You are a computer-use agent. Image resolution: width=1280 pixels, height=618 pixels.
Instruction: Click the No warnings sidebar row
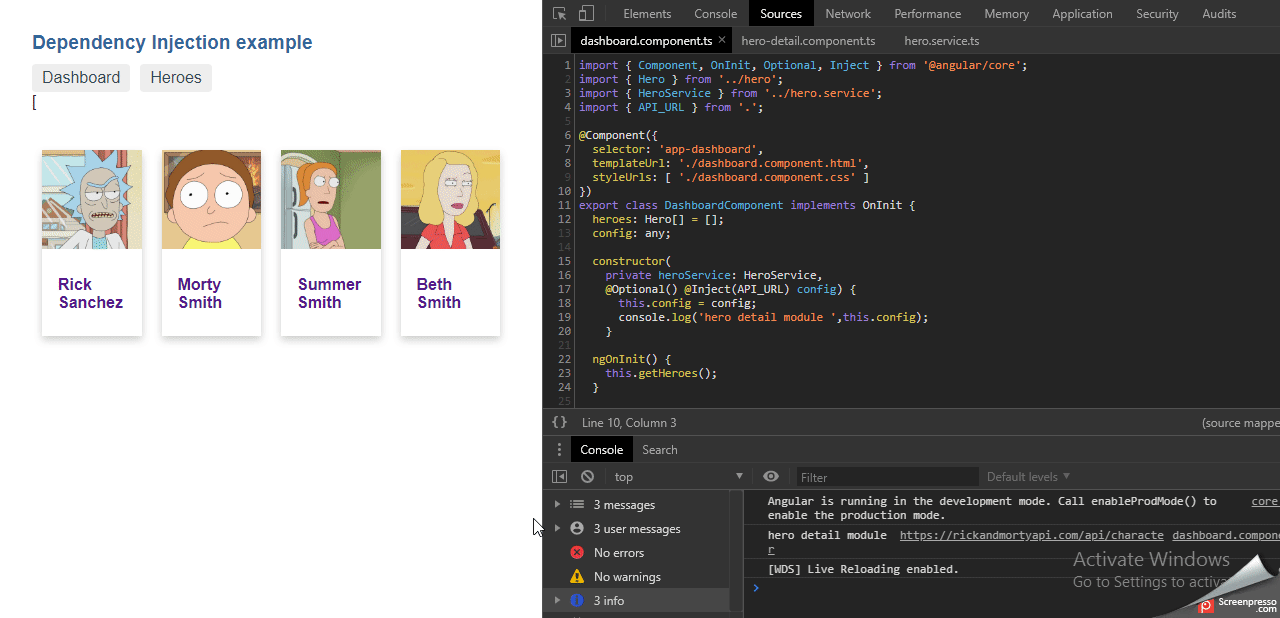coord(635,577)
